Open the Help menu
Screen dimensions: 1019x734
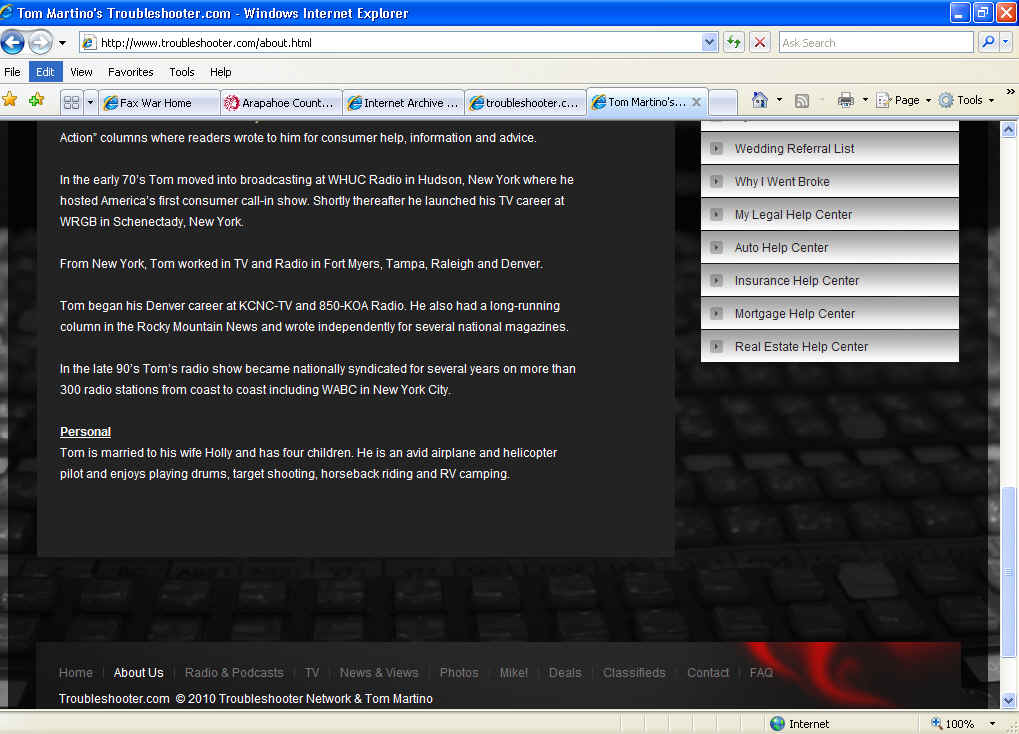point(220,72)
